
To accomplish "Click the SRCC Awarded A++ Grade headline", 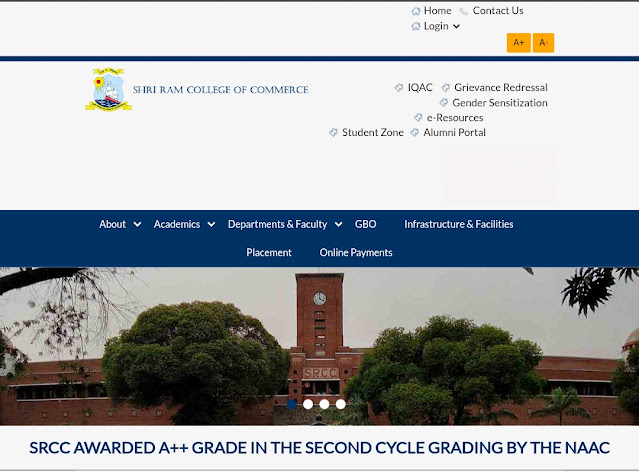I will click(320, 448).
